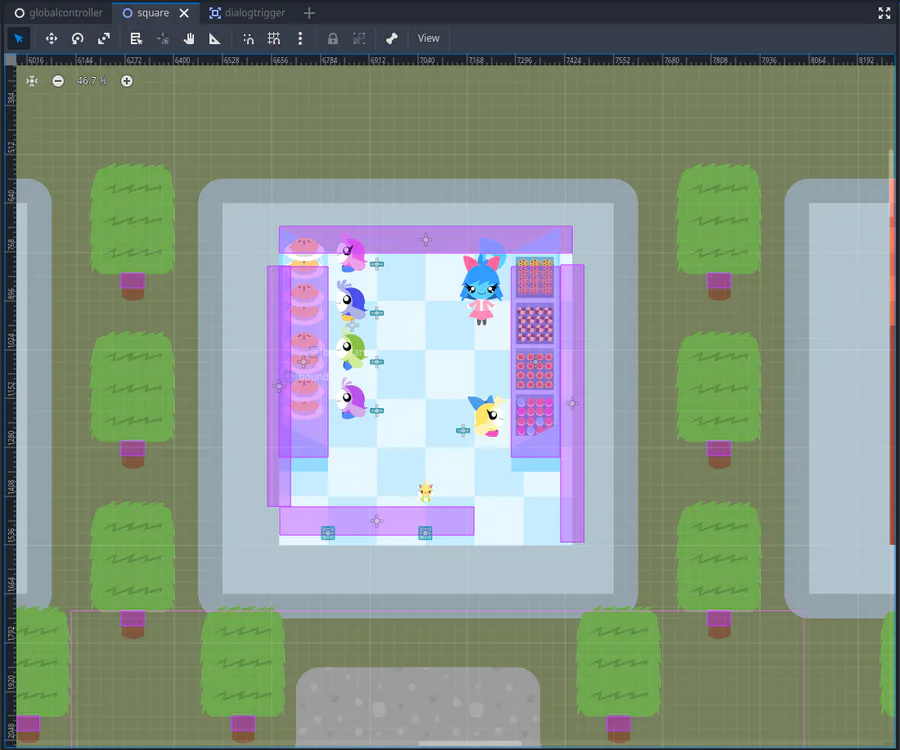Toggle distraction-free mode

(x=885, y=13)
